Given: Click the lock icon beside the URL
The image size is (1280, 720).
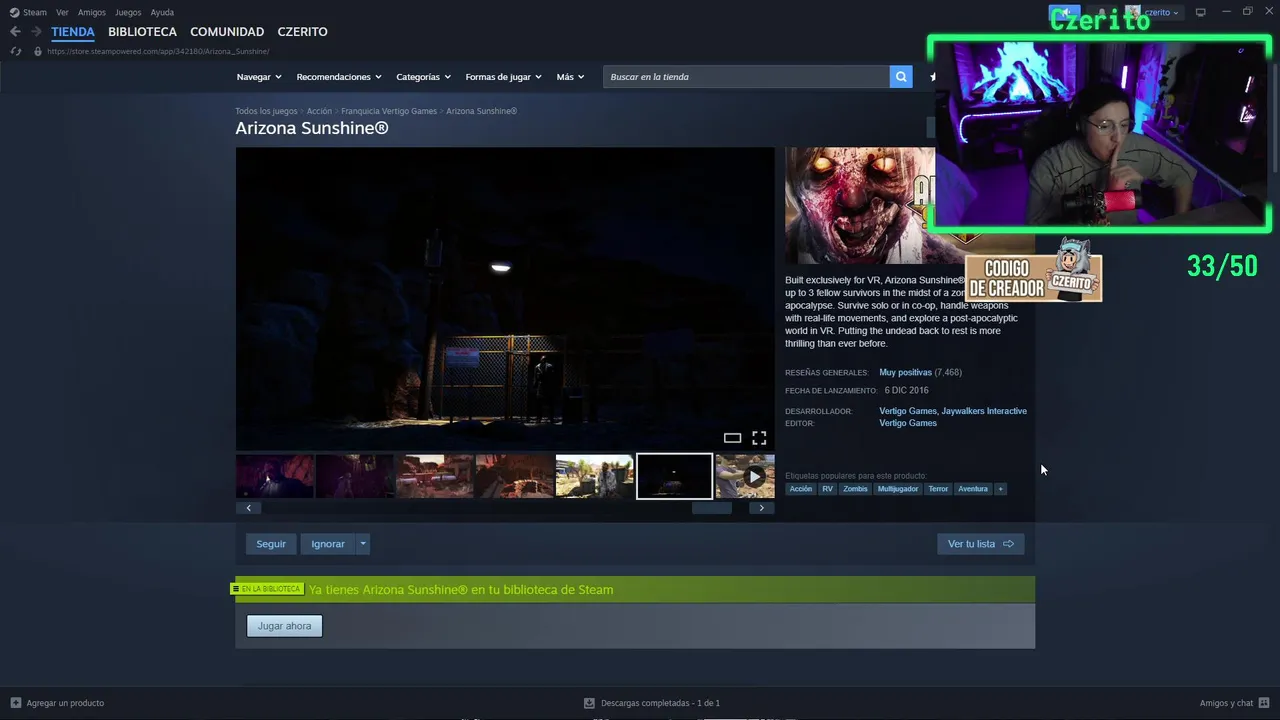Looking at the screenshot, I should [38, 51].
